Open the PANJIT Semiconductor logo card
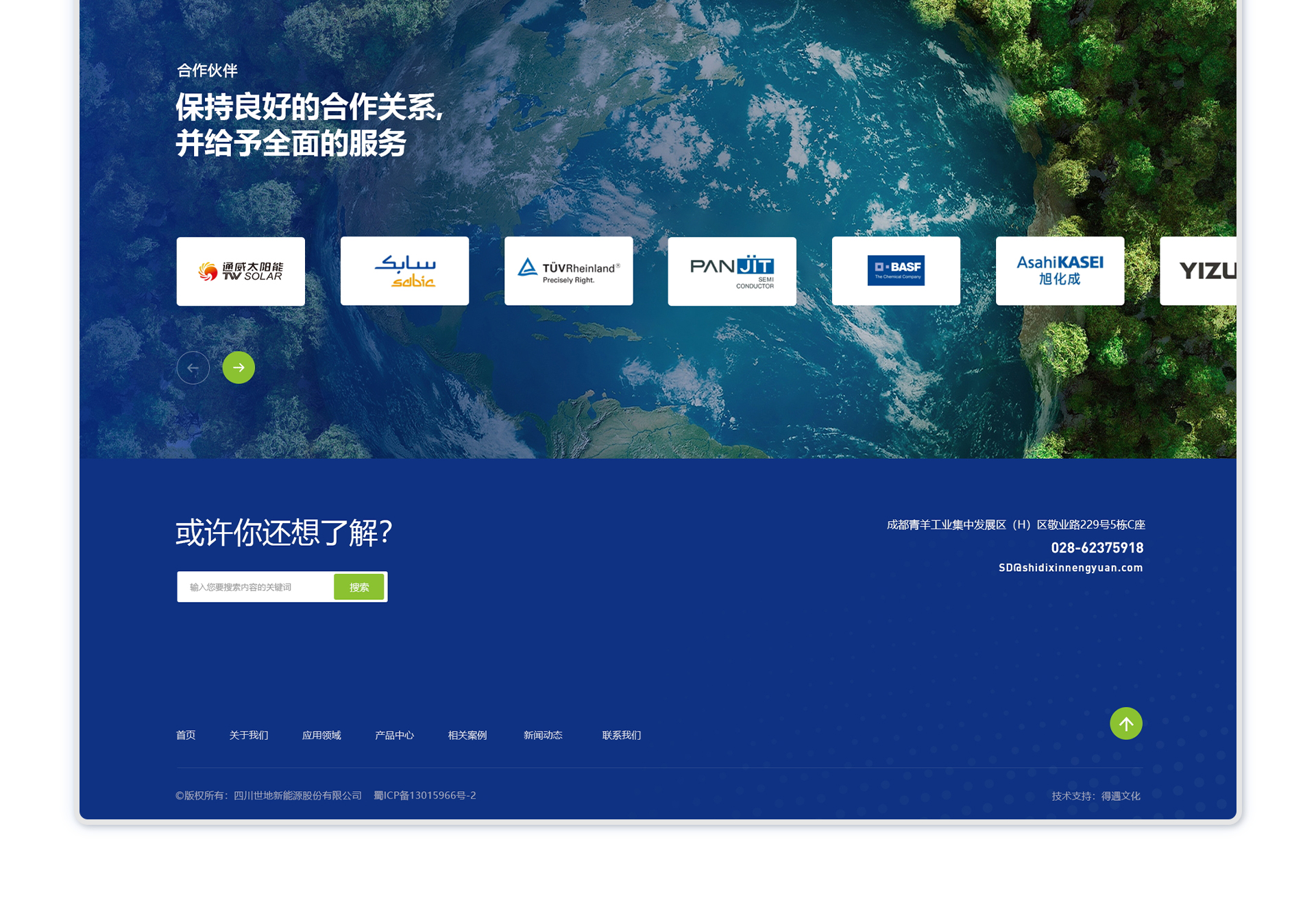Screen dimensions: 1316x903 732,272
